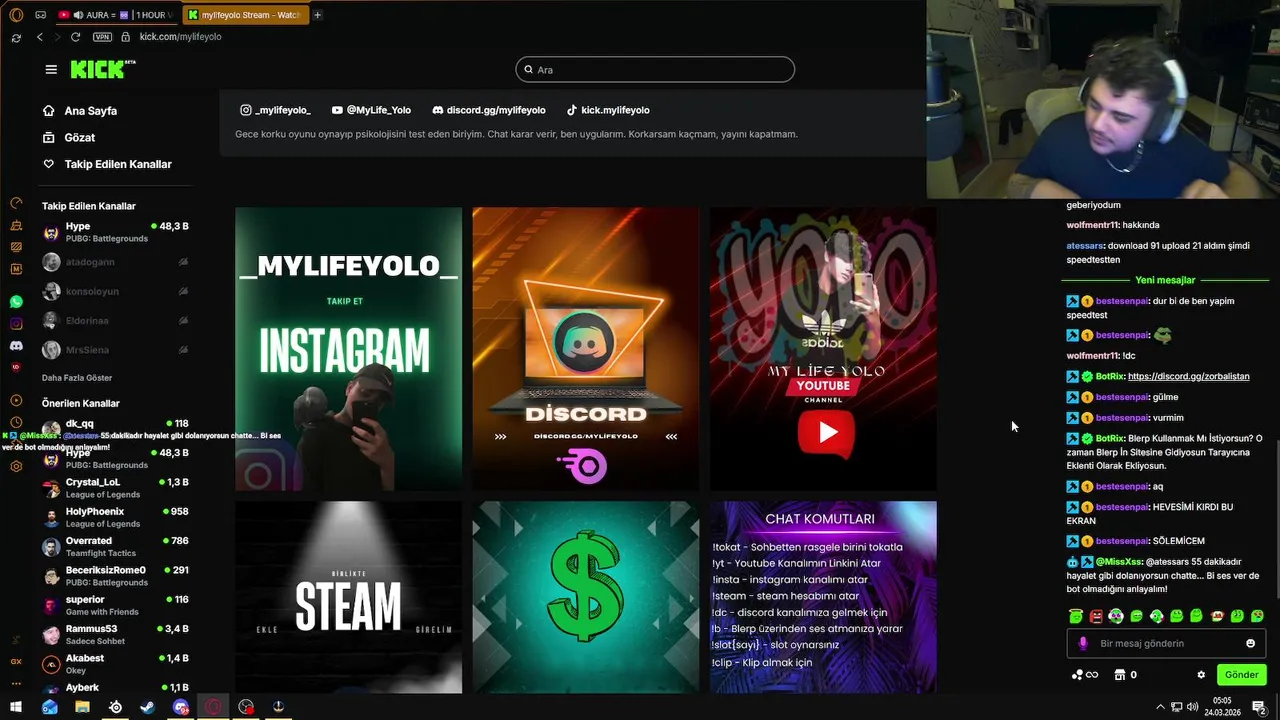Open WhatsApp in Opera sidebar
This screenshot has width=1280, height=720.
point(16,301)
